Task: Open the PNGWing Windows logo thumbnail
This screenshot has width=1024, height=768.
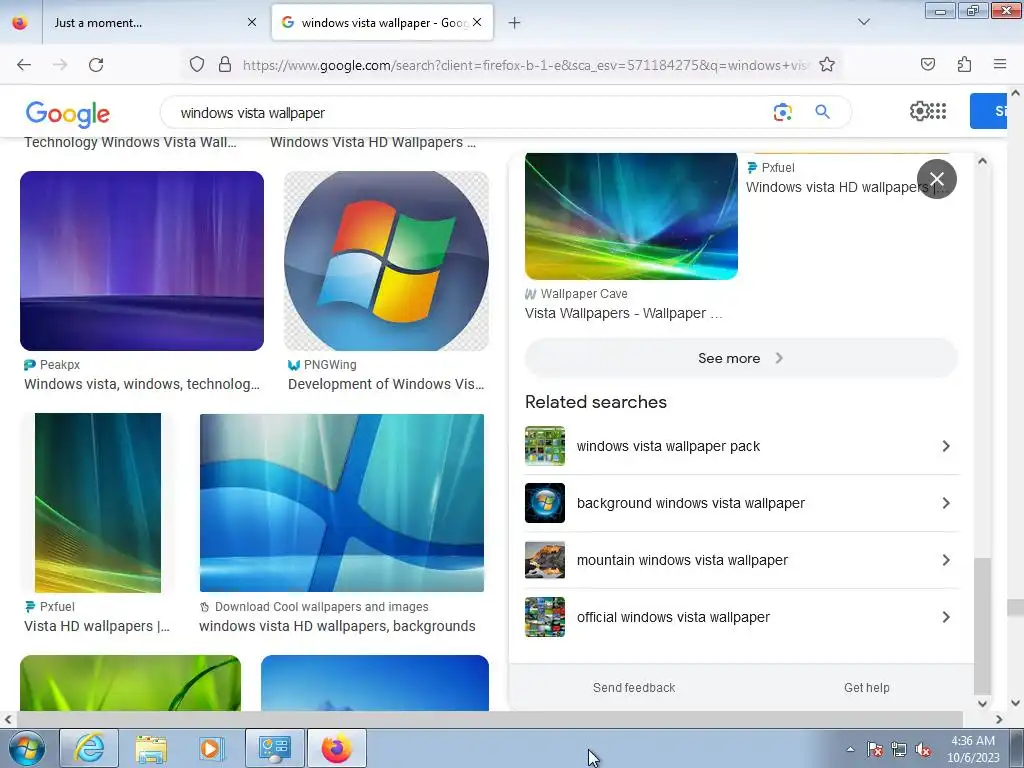Action: (386, 261)
